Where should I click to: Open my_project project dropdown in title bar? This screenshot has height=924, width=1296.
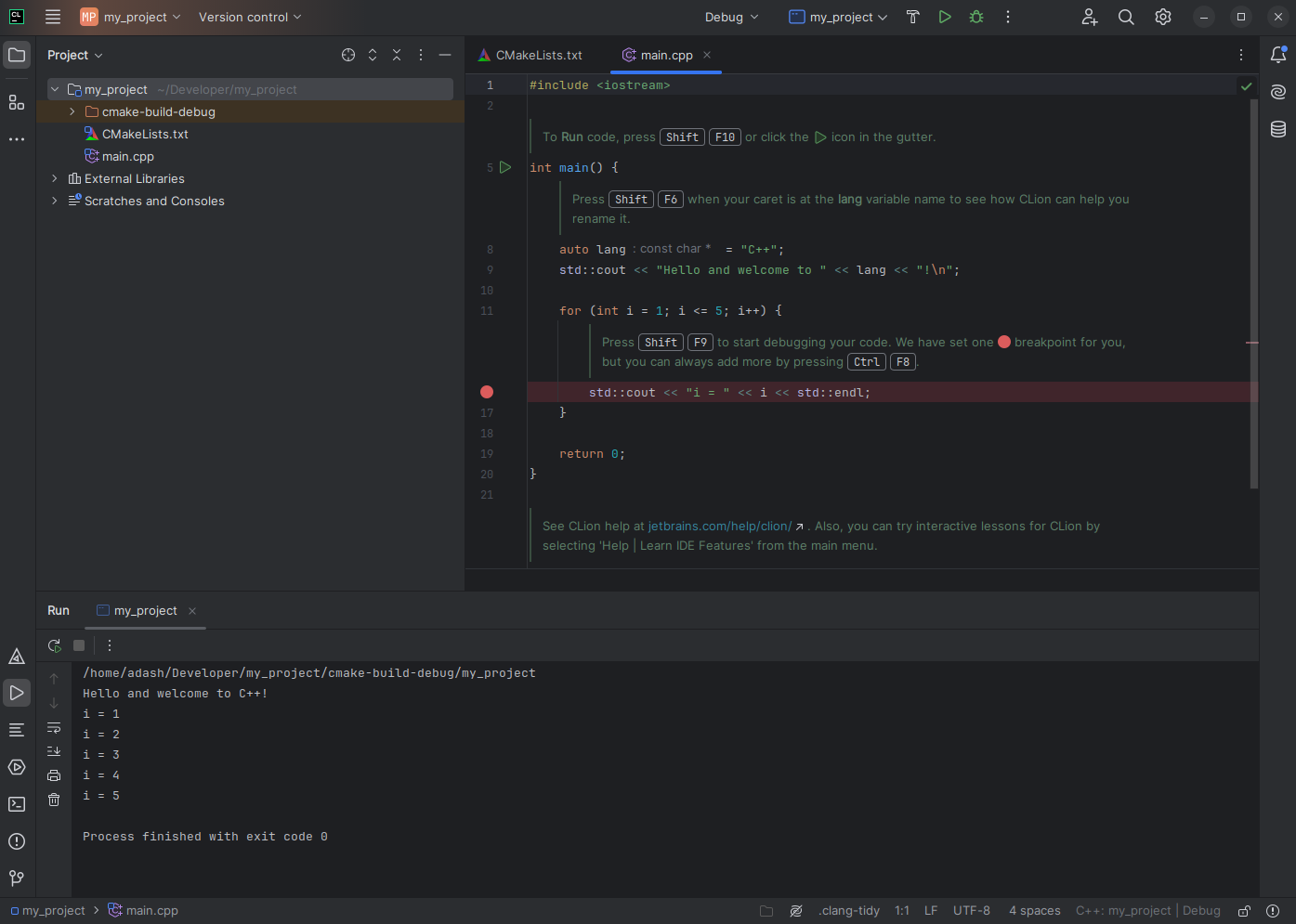(x=130, y=17)
